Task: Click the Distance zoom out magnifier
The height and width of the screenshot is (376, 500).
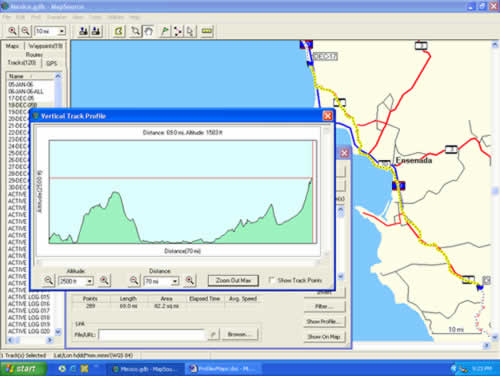Action: (134, 281)
